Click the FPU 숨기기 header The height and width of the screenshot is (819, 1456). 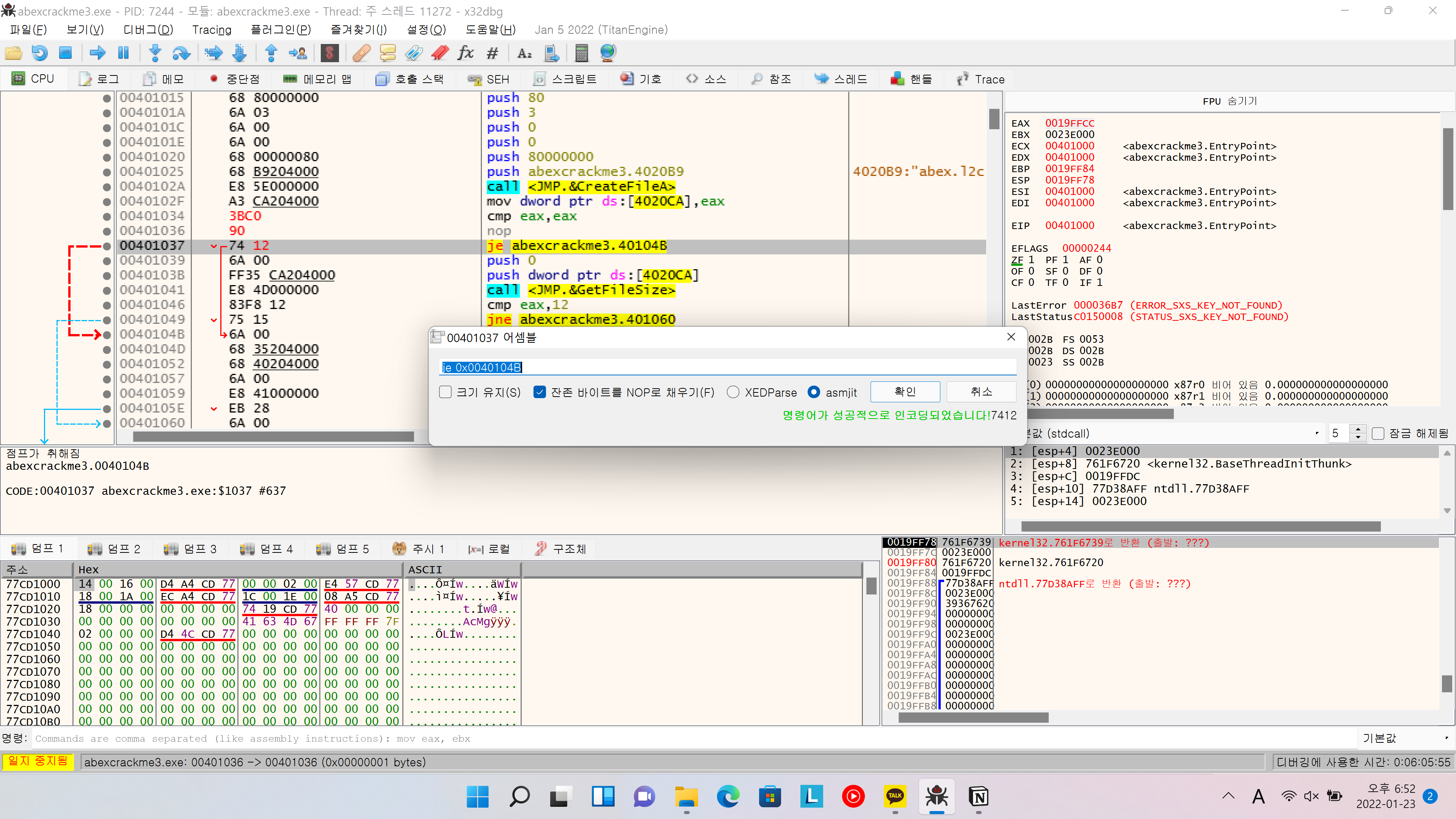pyautogui.click(x=1229, y=101)
